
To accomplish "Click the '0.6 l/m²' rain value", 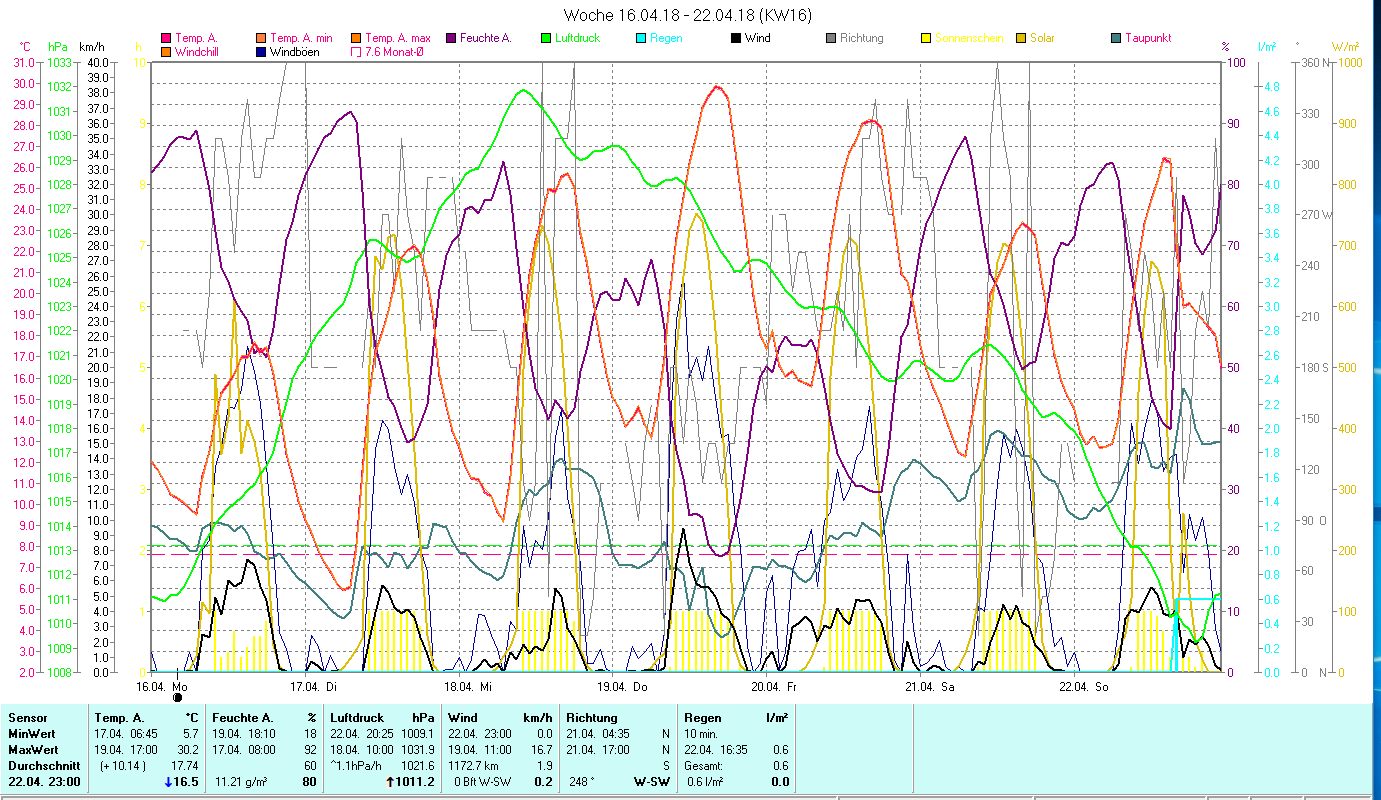I will click(707, 782).
